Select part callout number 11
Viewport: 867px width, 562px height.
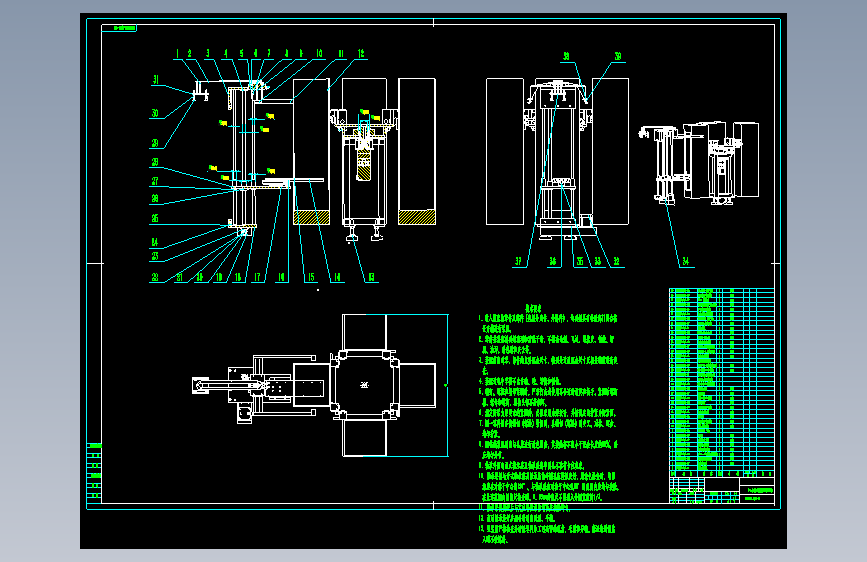[x=341, y=54]
